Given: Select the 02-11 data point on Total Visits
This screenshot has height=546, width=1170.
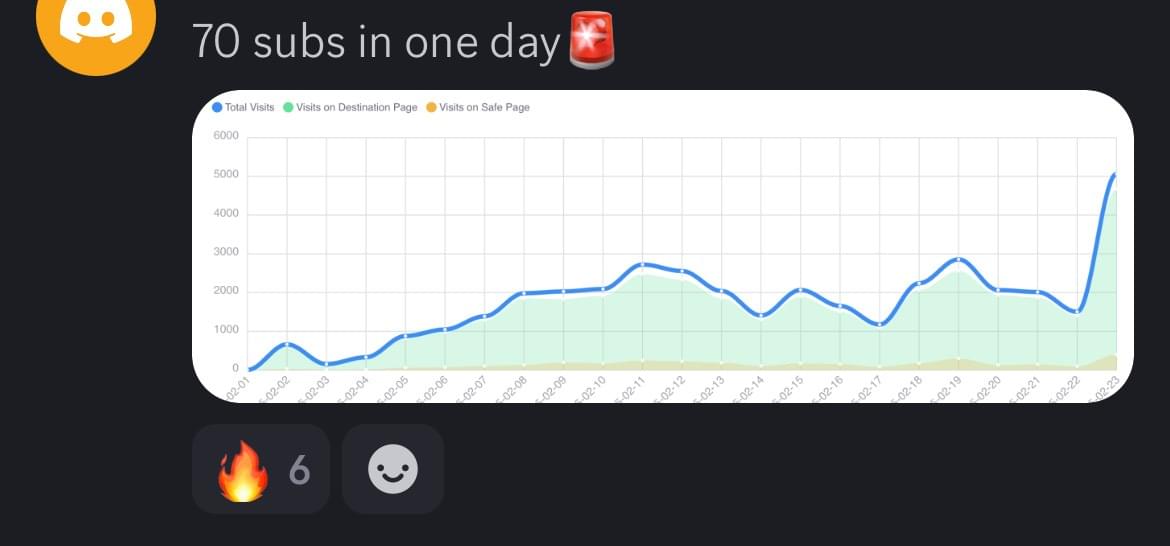Looking at the screenshot, I should [642, 264].
